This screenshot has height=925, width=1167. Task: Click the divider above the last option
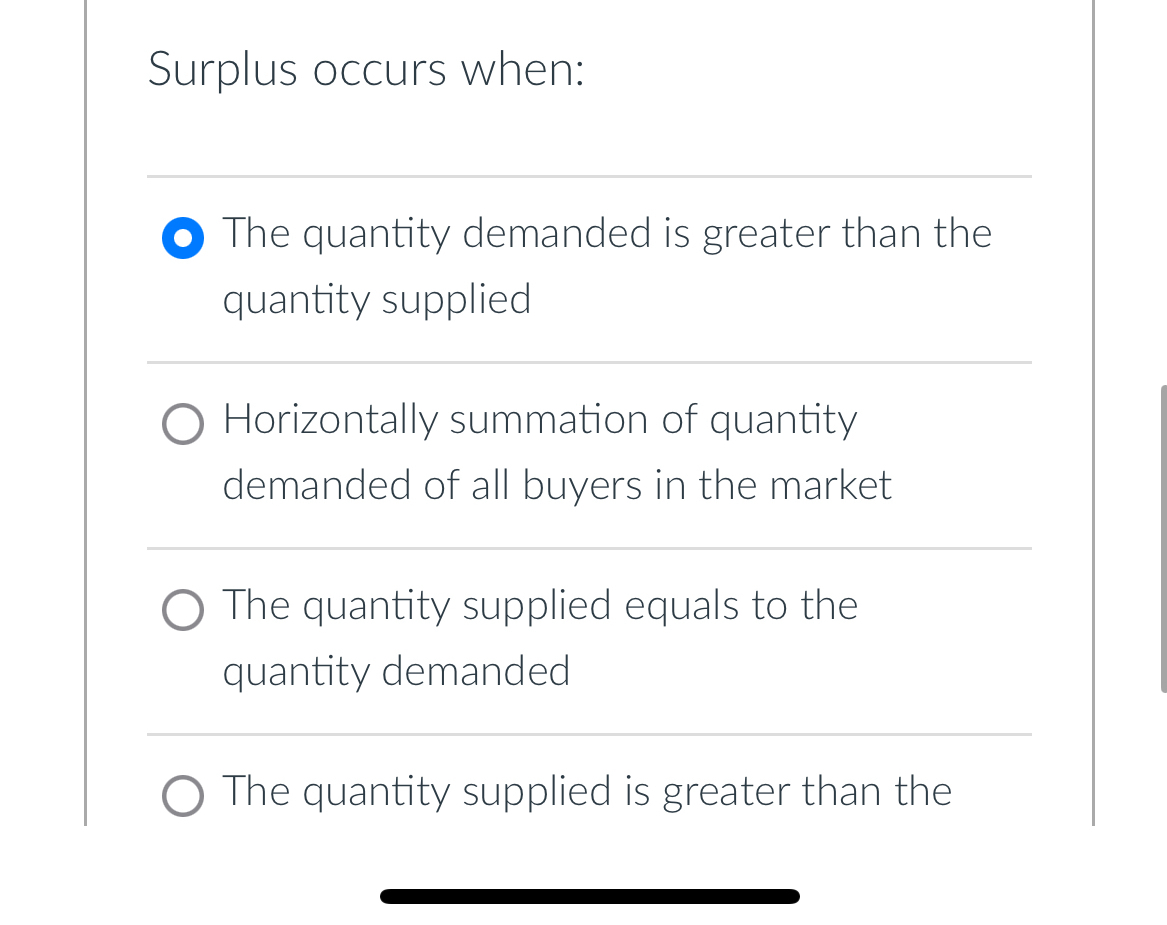click(589, 735)
